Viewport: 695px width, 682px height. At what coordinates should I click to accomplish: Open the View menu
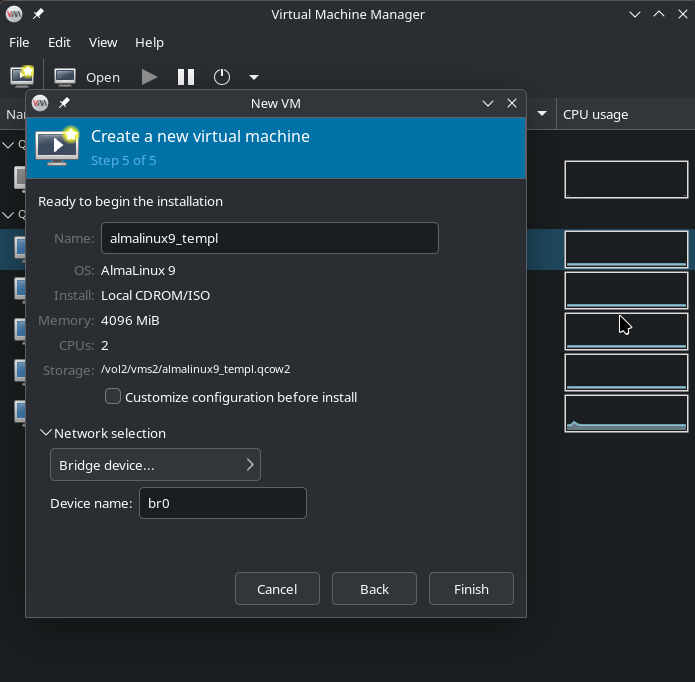(x=103, y=43)
